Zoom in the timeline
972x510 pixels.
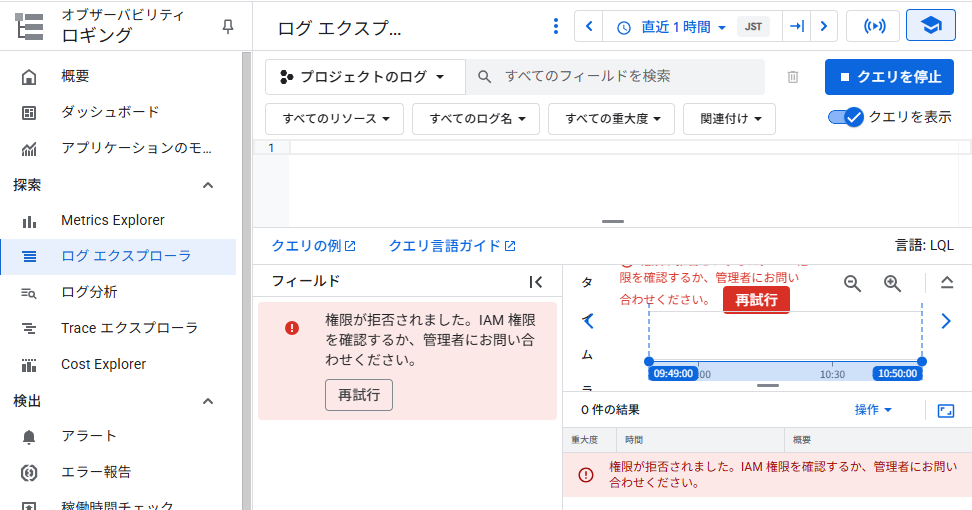point(892,283)
